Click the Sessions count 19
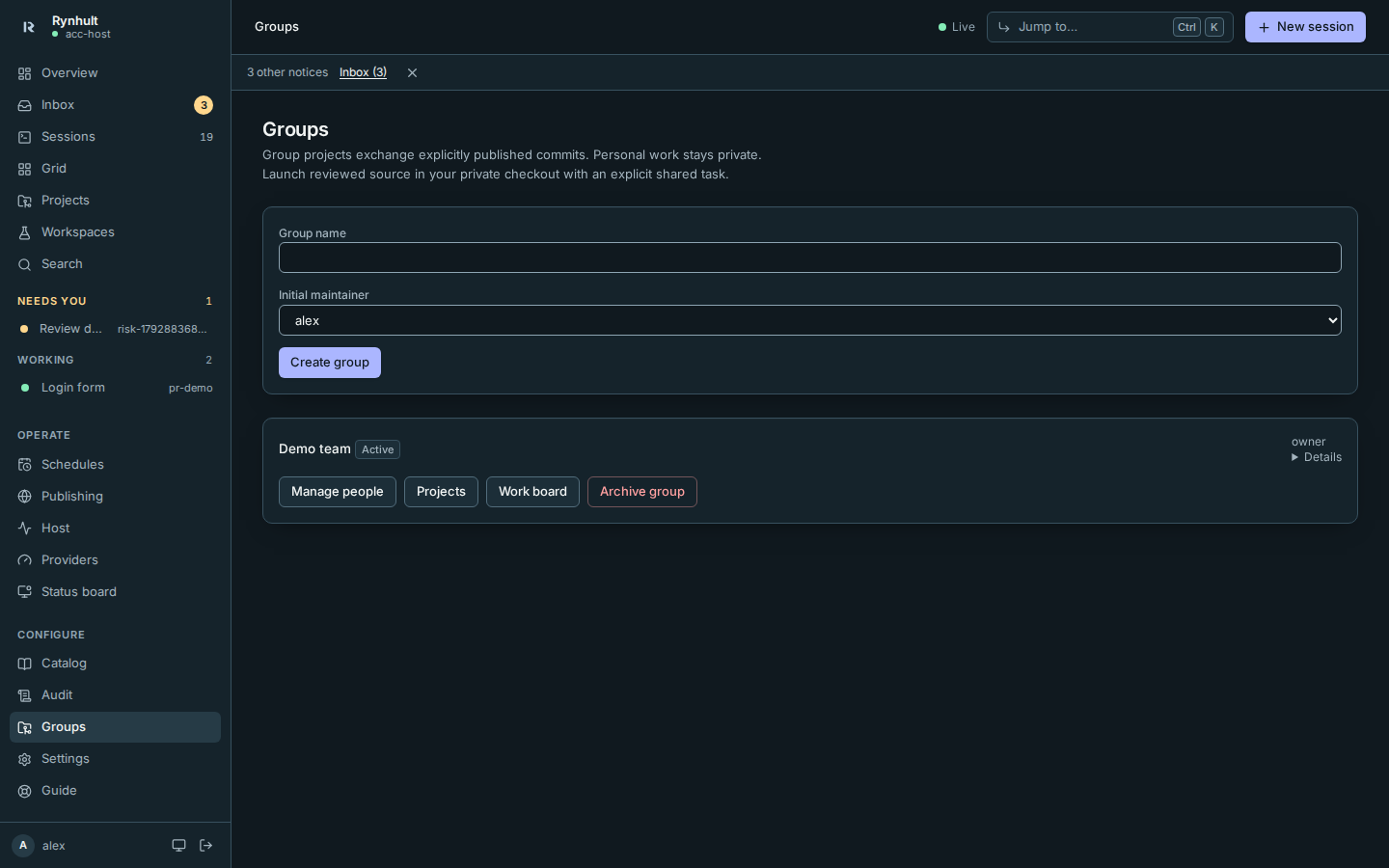This screenshot has height=868, width=1389. 206,137
